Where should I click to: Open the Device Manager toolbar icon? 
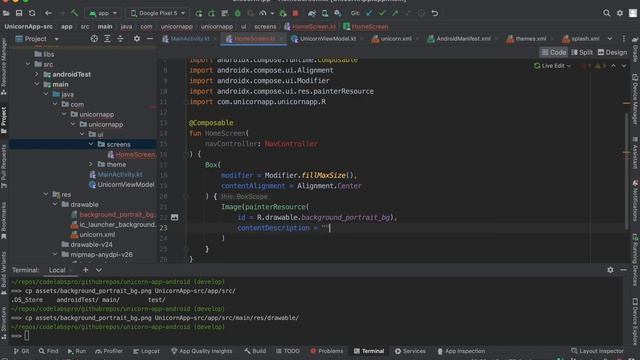[325, 13]
